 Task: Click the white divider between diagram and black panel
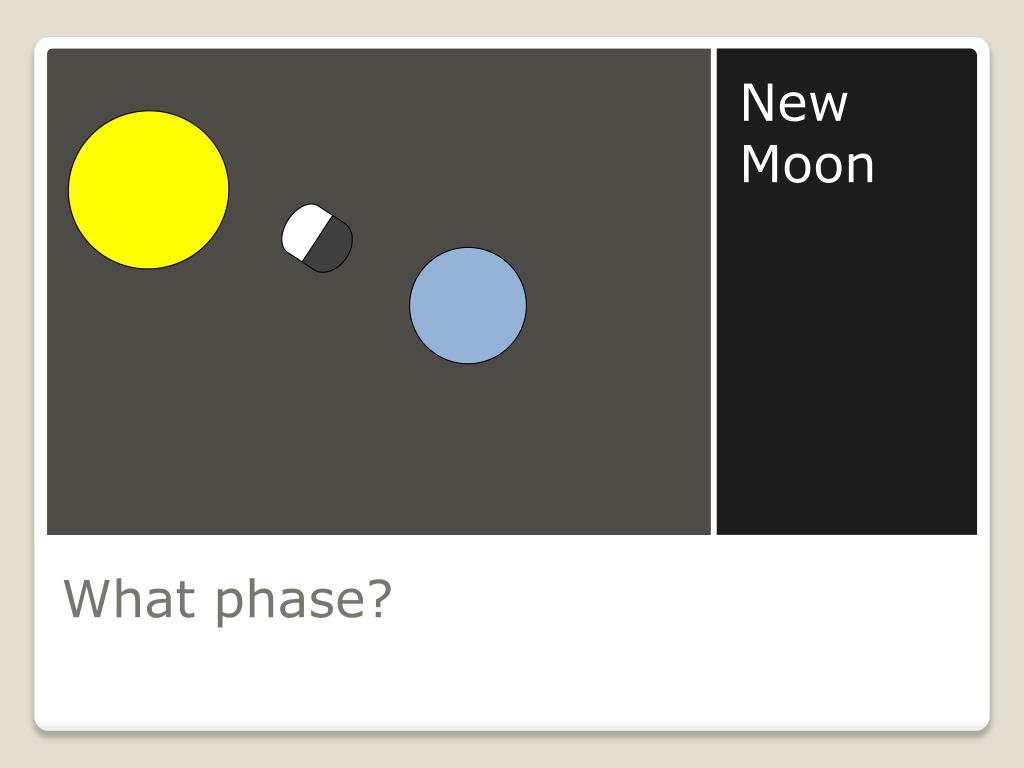click(x=714, y=291)
